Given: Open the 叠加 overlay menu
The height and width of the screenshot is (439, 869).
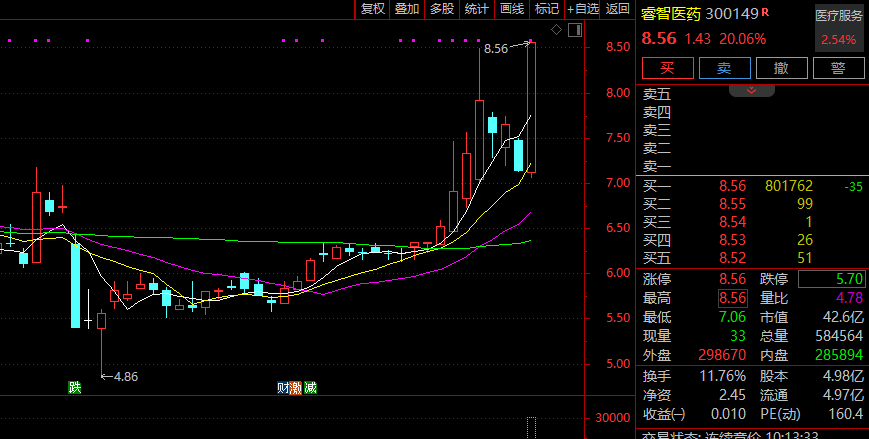Looking at the screenshot, I should coord(407,9).
